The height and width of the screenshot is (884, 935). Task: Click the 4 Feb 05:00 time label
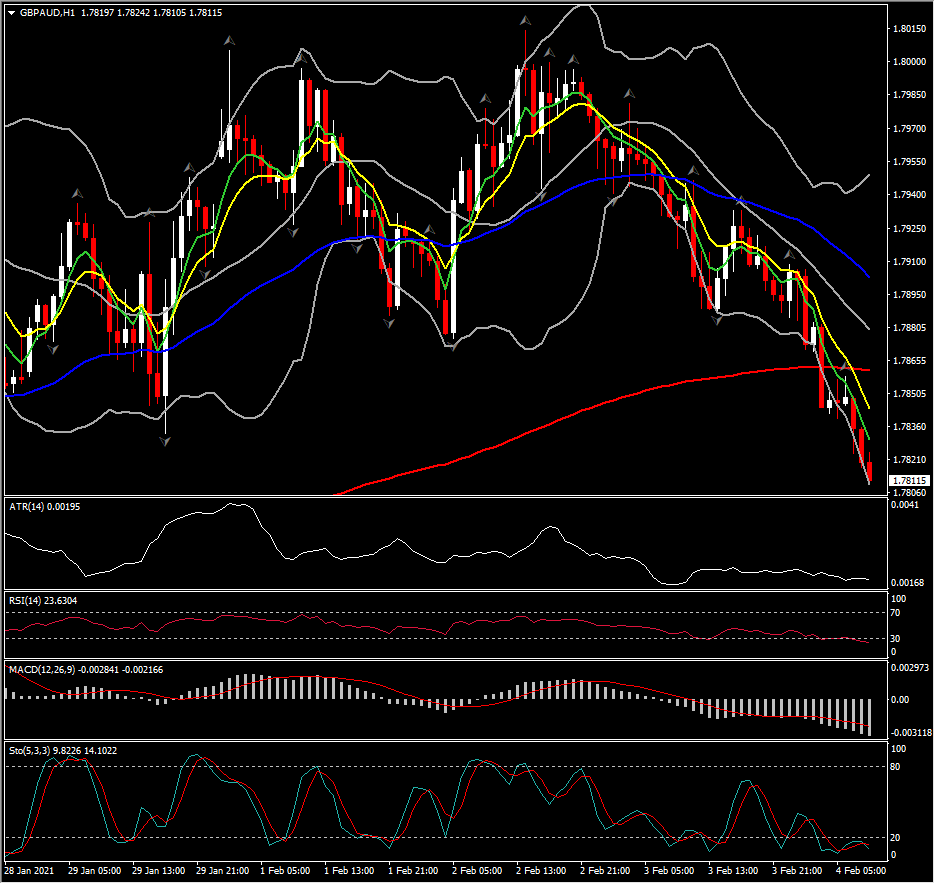pyautogui.click(x=860, y=871)
